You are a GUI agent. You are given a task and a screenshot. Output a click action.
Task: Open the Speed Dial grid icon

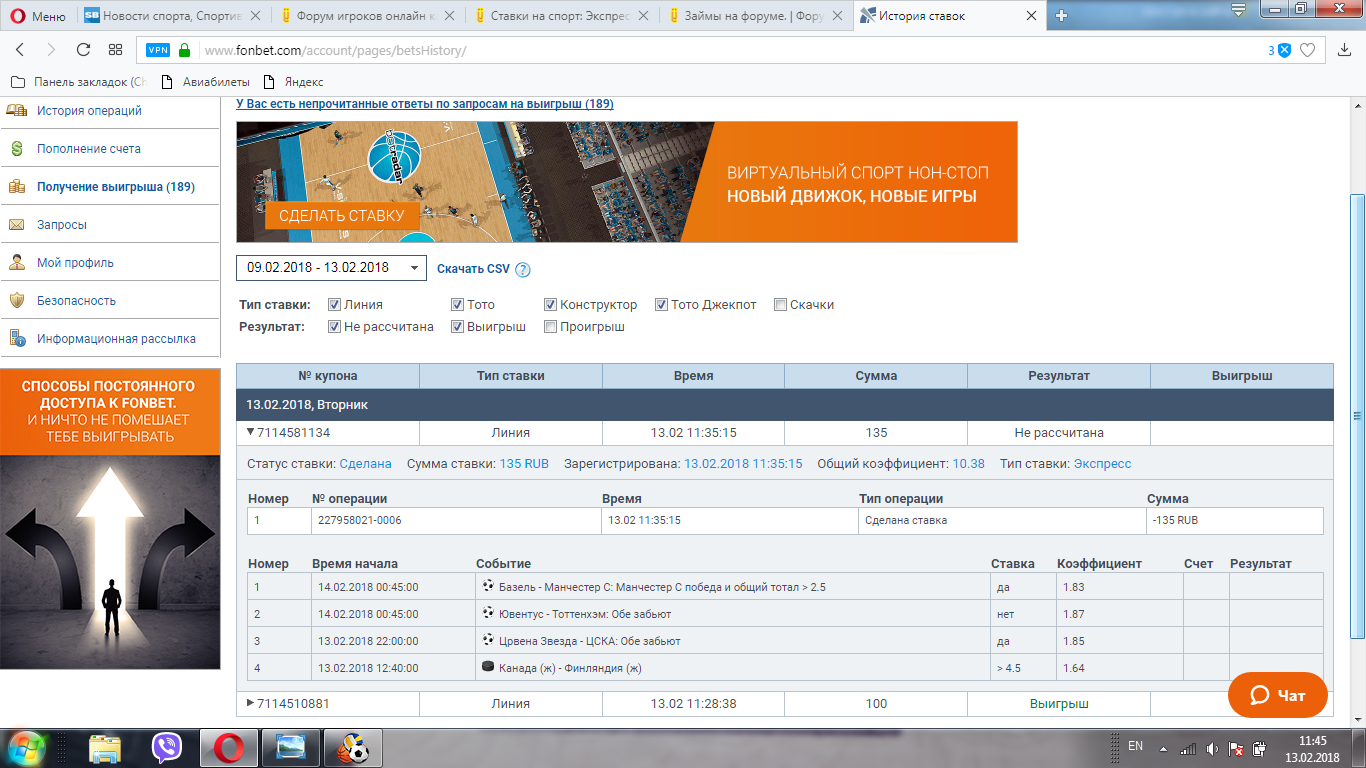point(116,50)
